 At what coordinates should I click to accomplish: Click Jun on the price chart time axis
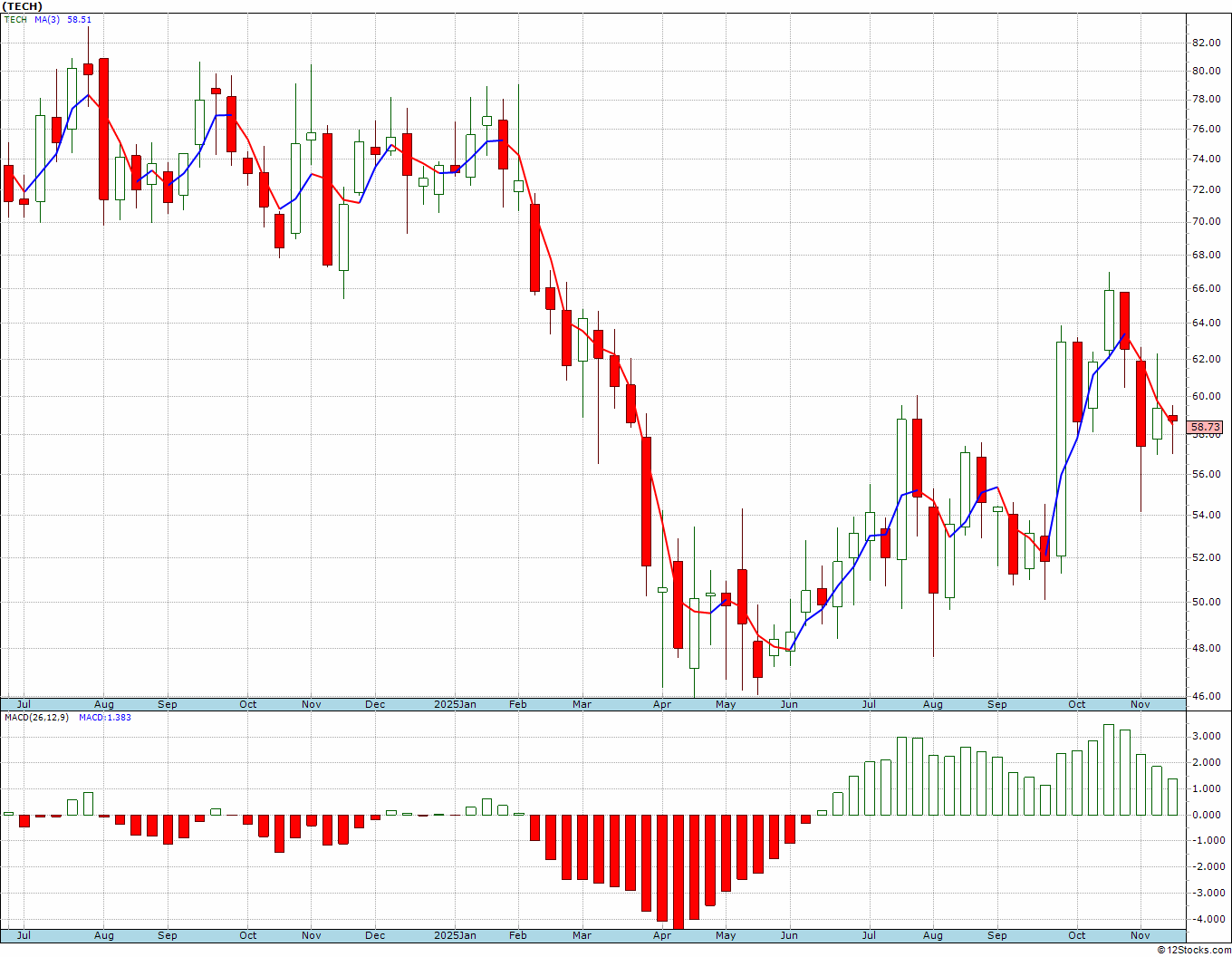(x=789, y=704)
